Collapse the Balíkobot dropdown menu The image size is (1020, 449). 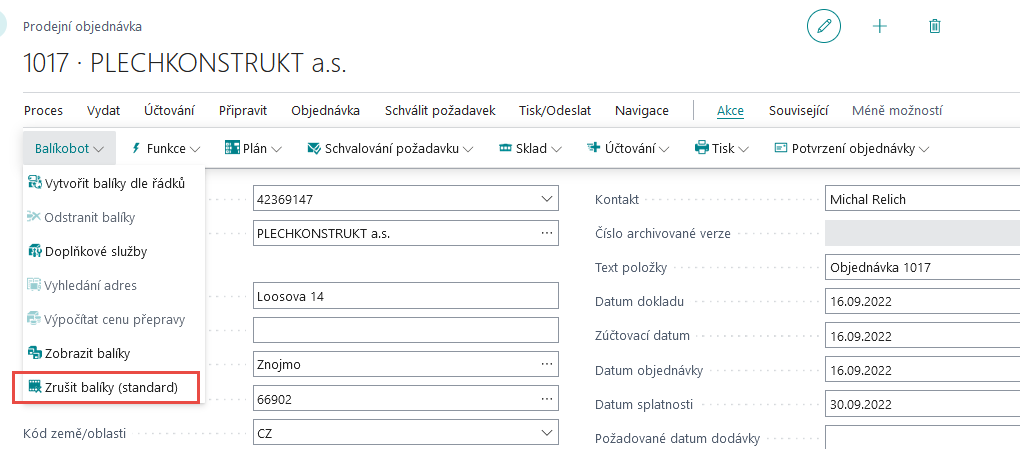(x=98, y=149)
